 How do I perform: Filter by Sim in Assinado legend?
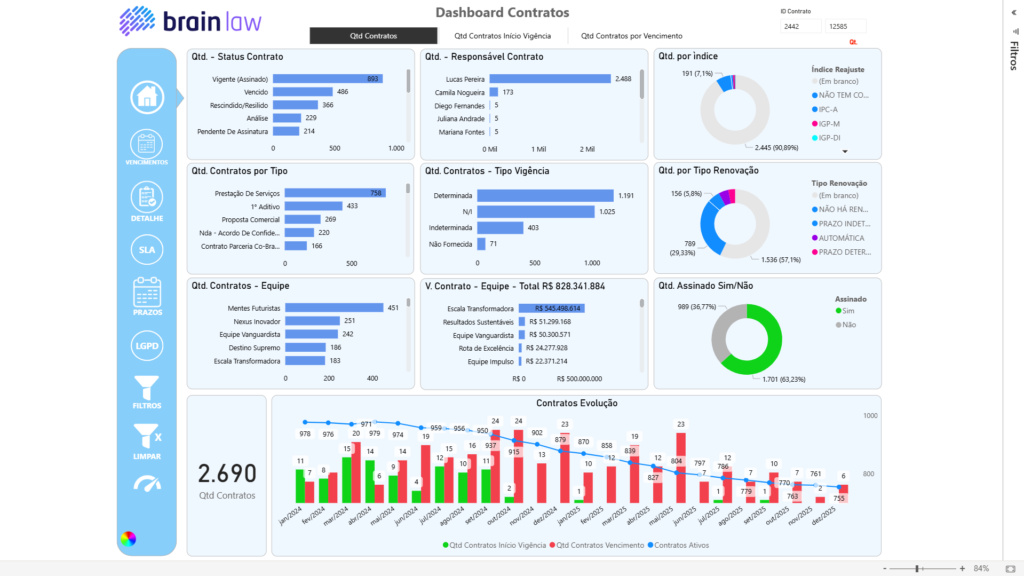(844, 311)
